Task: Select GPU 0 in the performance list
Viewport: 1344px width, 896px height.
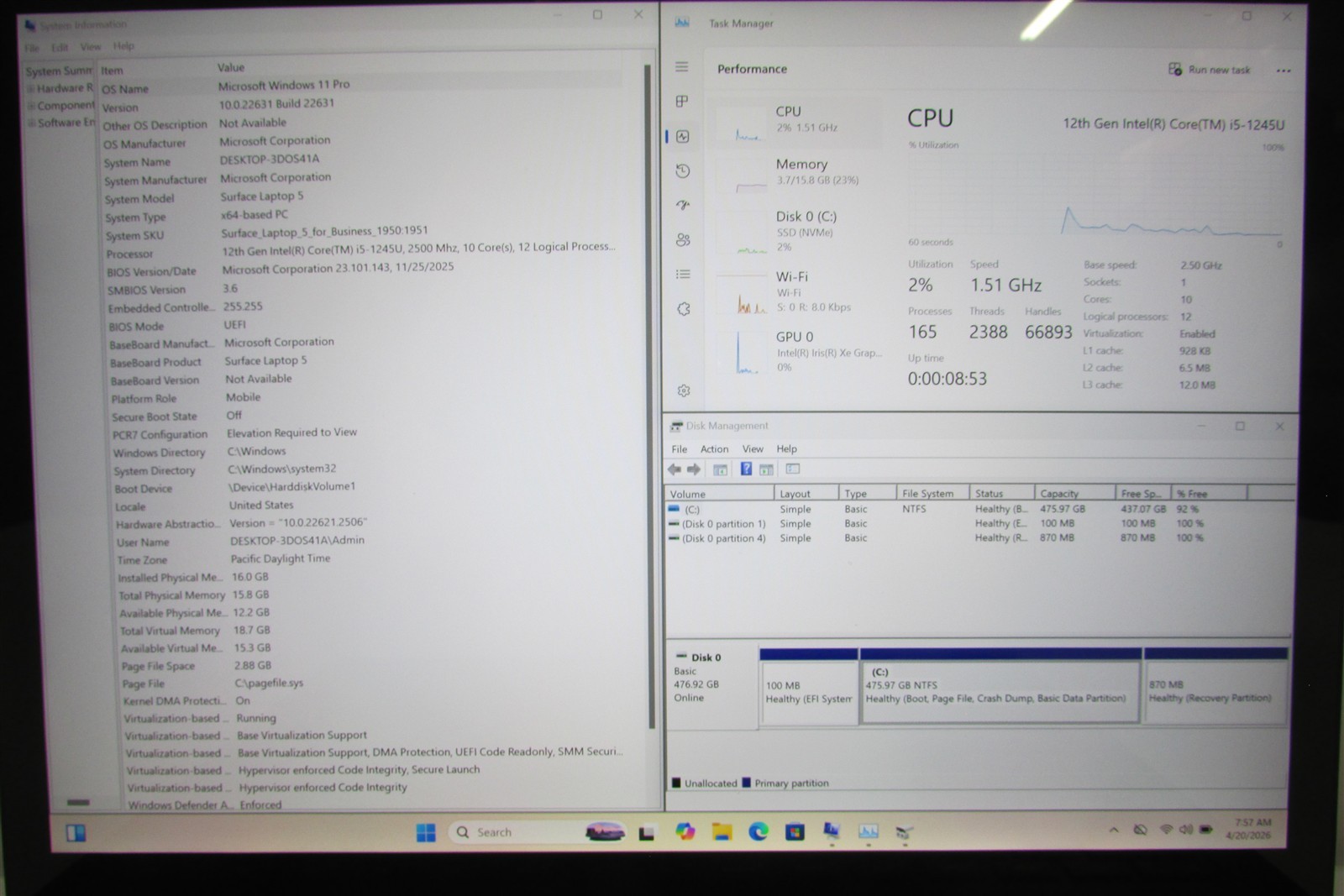Action: pos(796,351)
